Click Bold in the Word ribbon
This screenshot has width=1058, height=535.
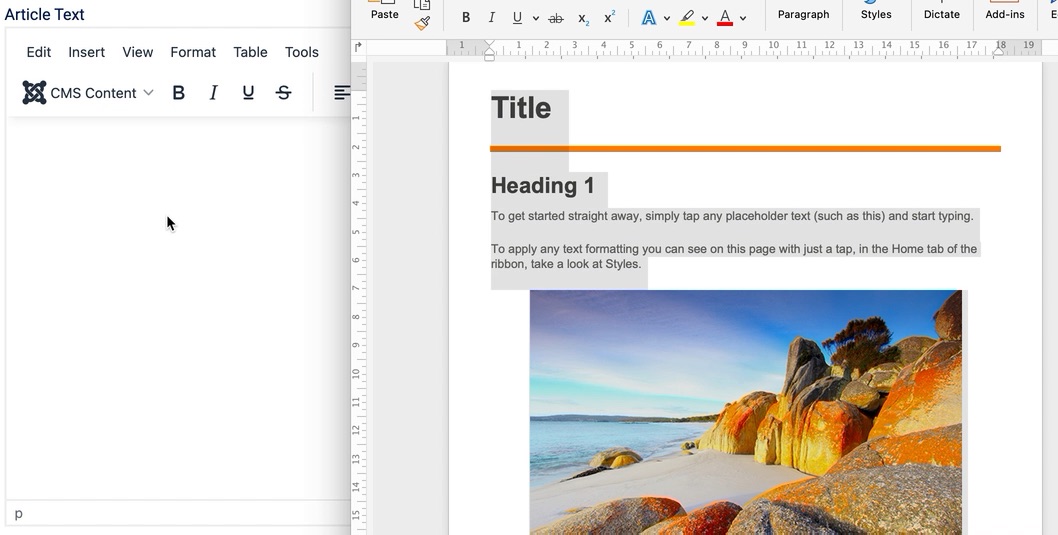466,18
